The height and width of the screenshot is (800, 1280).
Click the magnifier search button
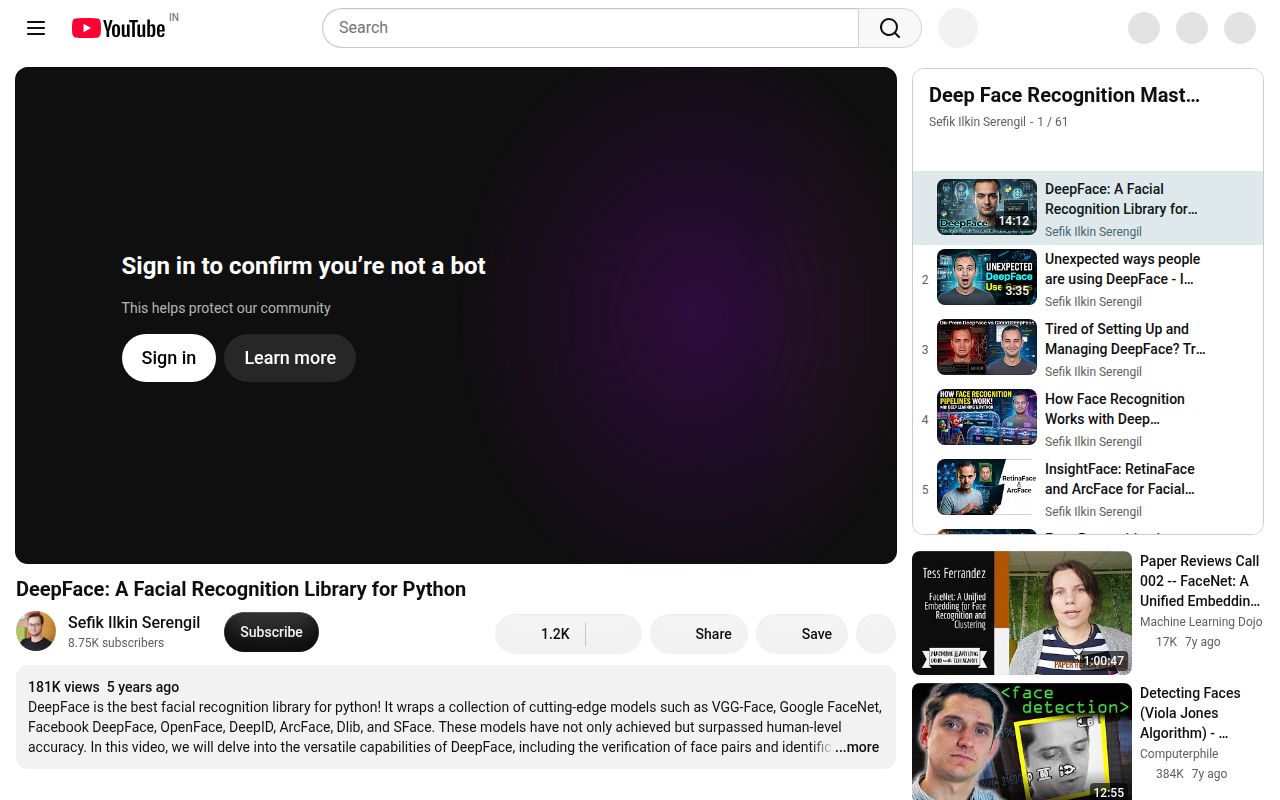pyautogui.click(x=890, y=28)
